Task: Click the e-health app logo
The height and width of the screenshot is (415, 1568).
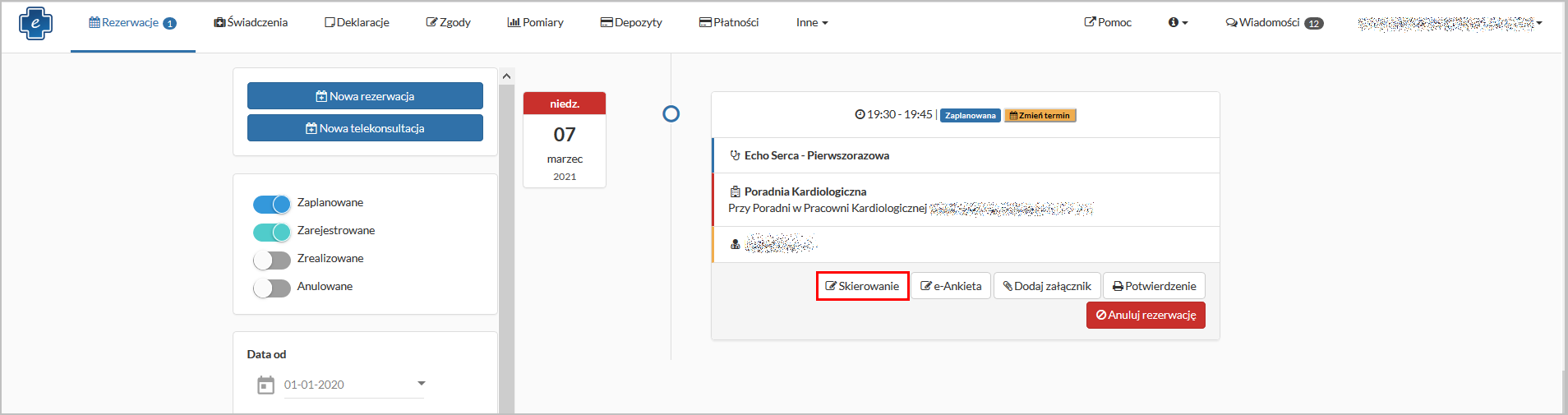Action: [x=35, y=23]
